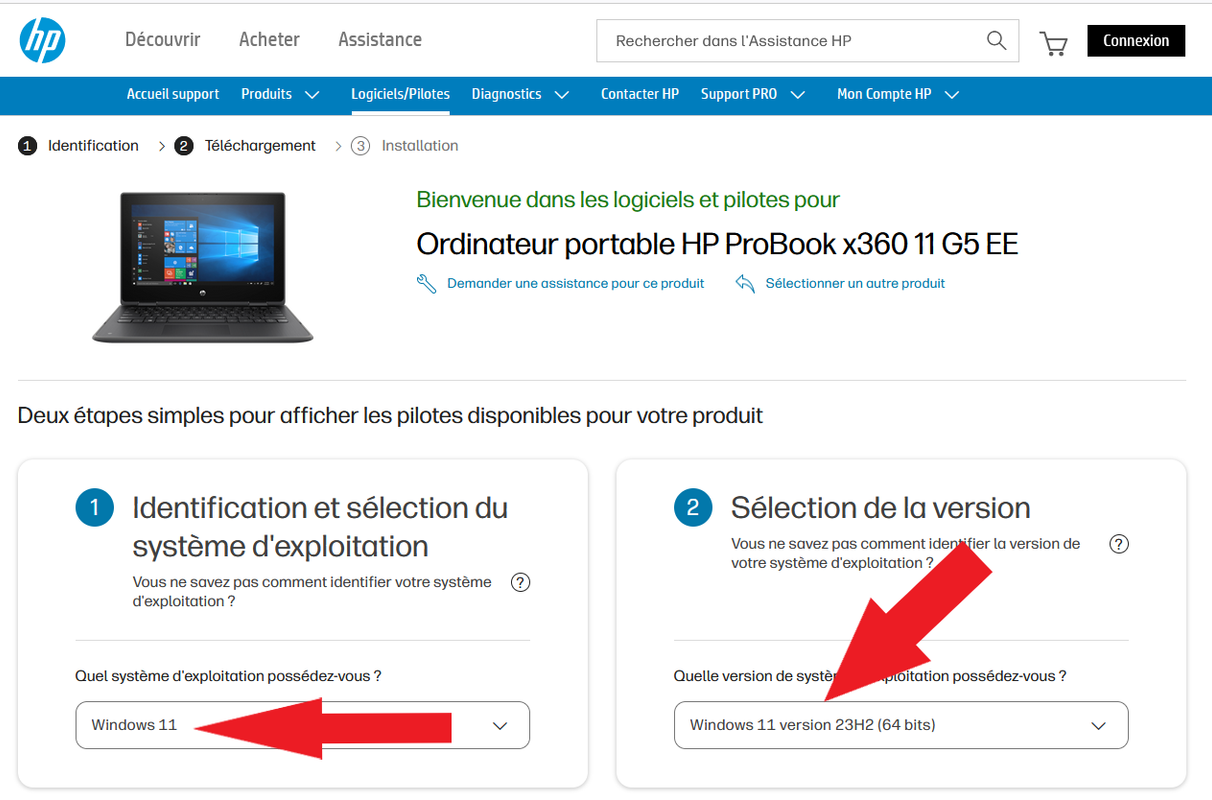
Task: Expand the Support PRO menu chevron
Action: pos(797,95)
